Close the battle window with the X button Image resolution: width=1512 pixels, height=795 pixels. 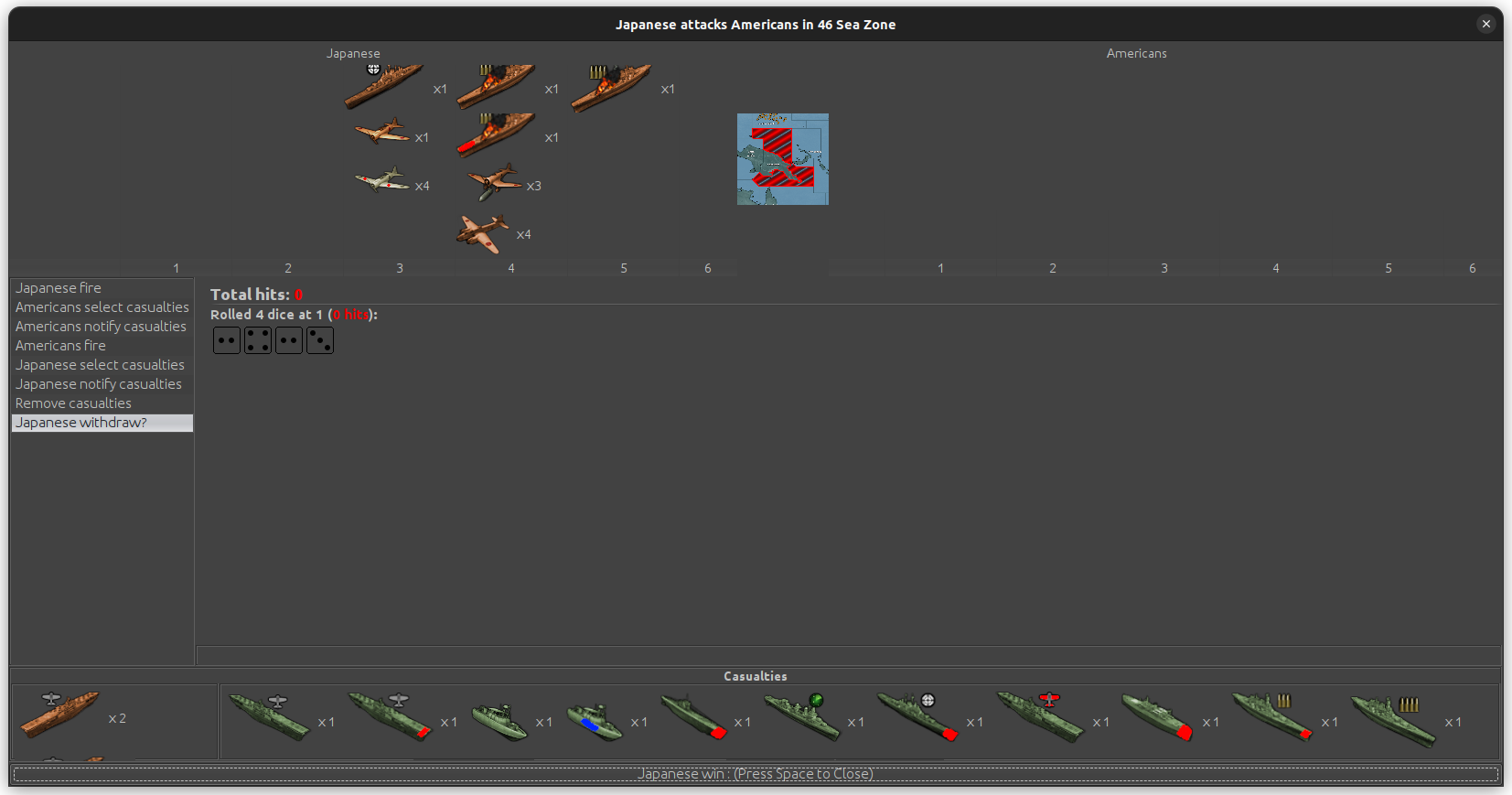[1486, 24]
